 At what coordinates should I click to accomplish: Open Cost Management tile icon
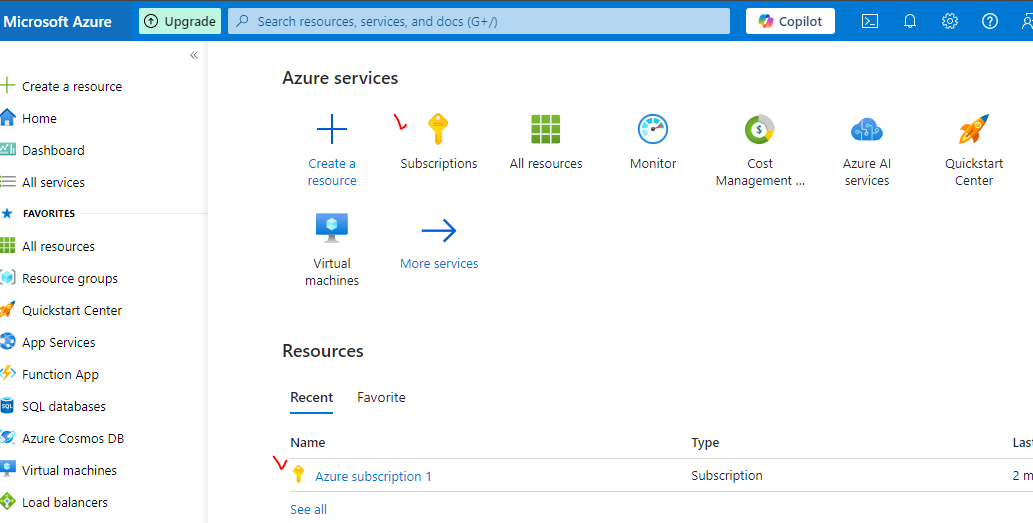tap(760, 129)
